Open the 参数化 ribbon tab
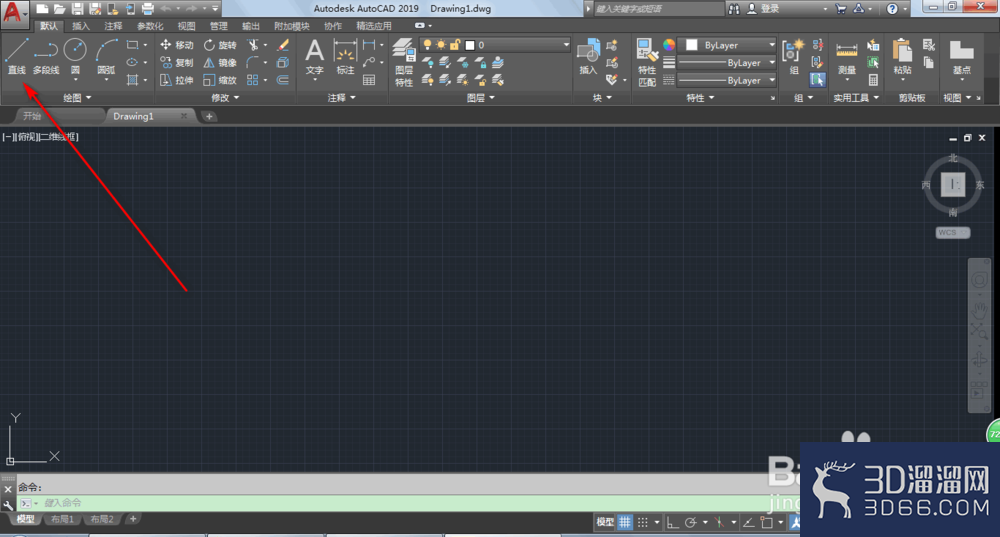1000x537 pixels. pyautogui.click(x=151, y=26)
